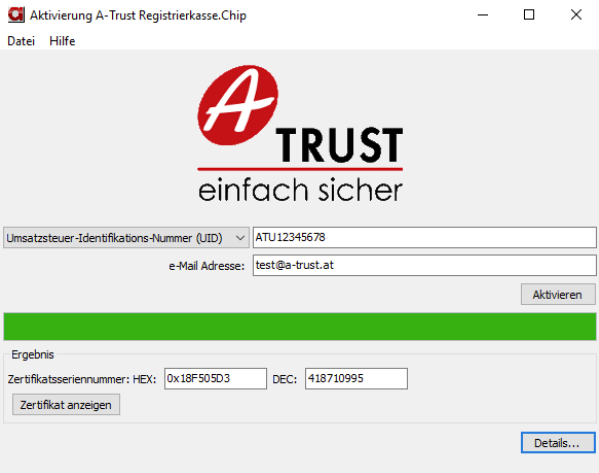
Task: Open the Details... button
Action: pos(558,443)
